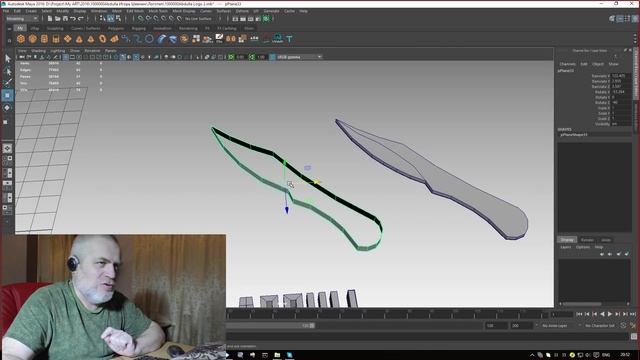Switch to the Polygons shelf tab
Image resolution: width=640 pixels, height=360 pixels.
pyautogui.click(x=116, y=29)
